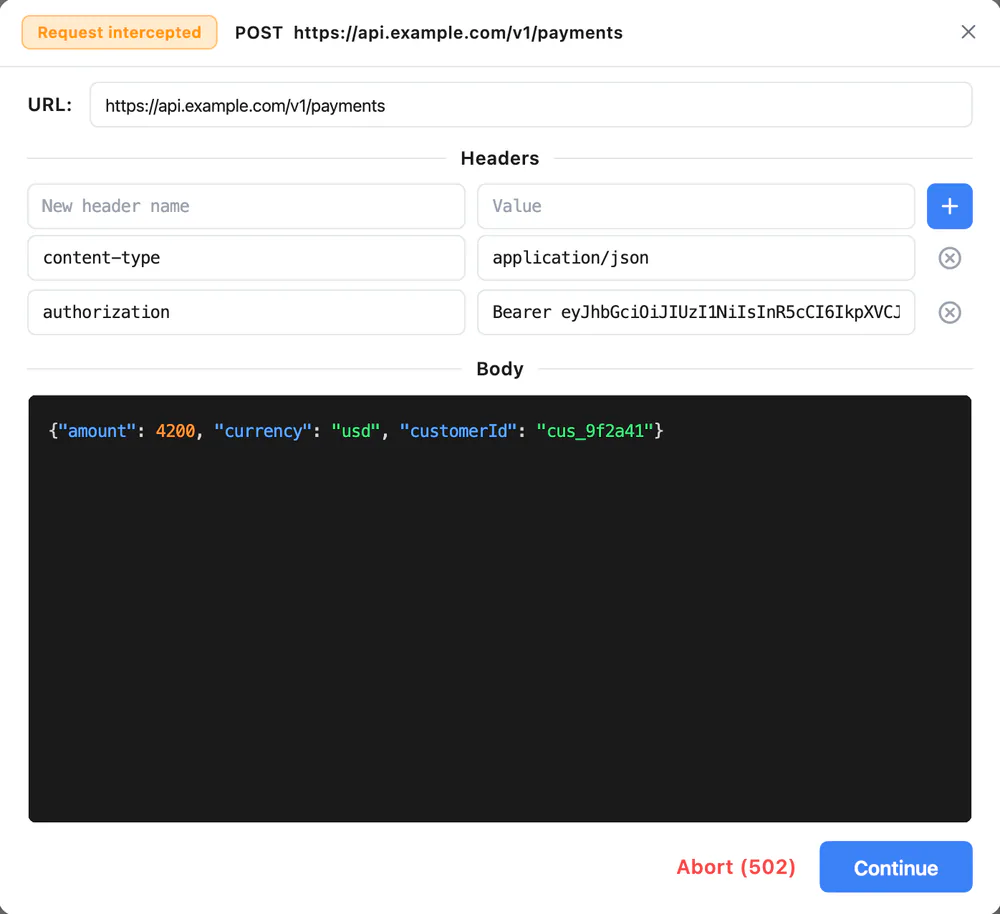Click the Headers section label

pyautogui.click(x=500, y=158)
